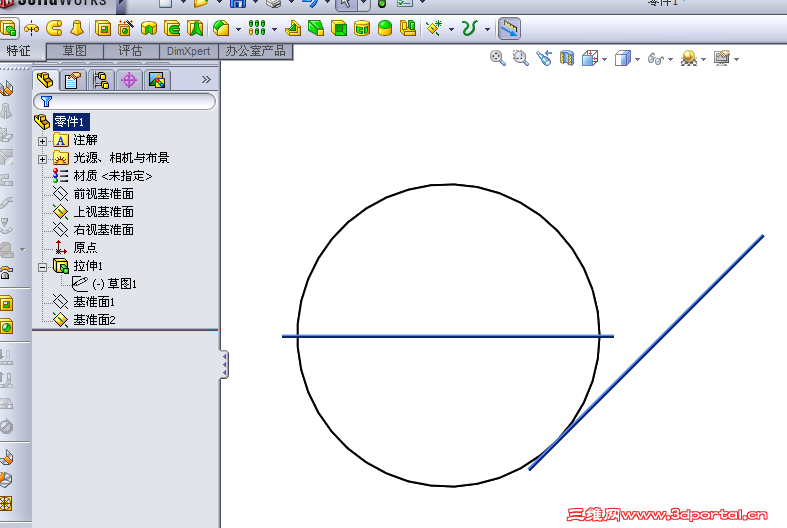Viewport: 787px width, 528px height.
Task: Select 零件1 root in the tree
Action: point(71,122)
